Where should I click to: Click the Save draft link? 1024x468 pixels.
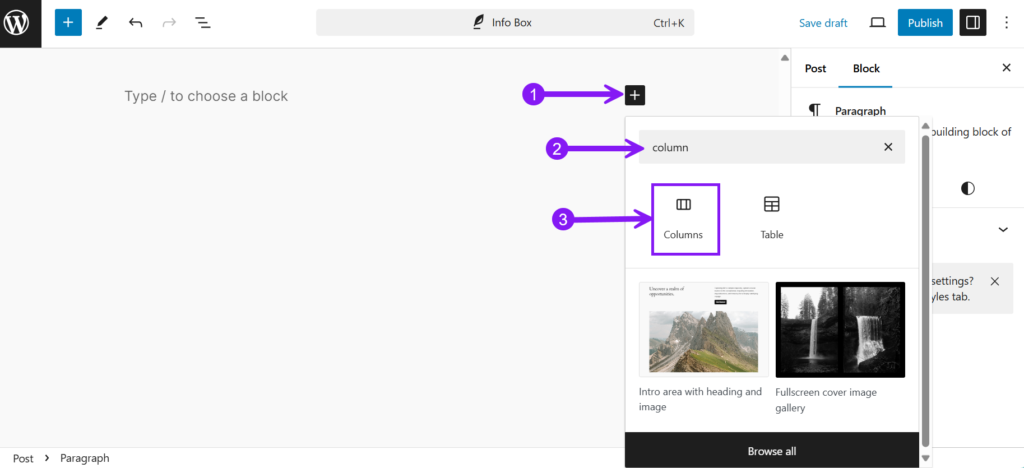[x=823, y=23]
